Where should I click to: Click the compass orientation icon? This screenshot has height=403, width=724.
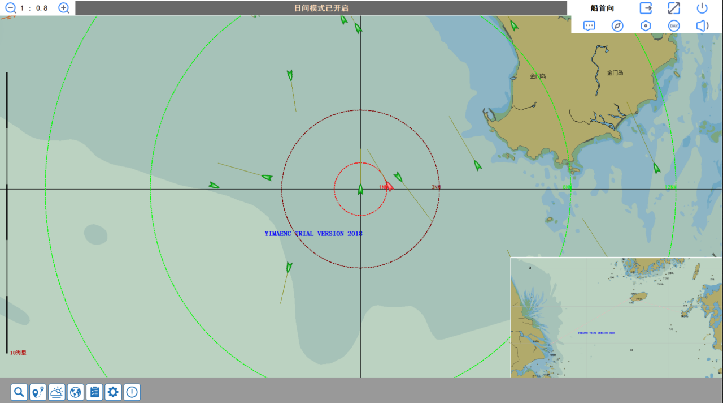(x=618, y=25)
